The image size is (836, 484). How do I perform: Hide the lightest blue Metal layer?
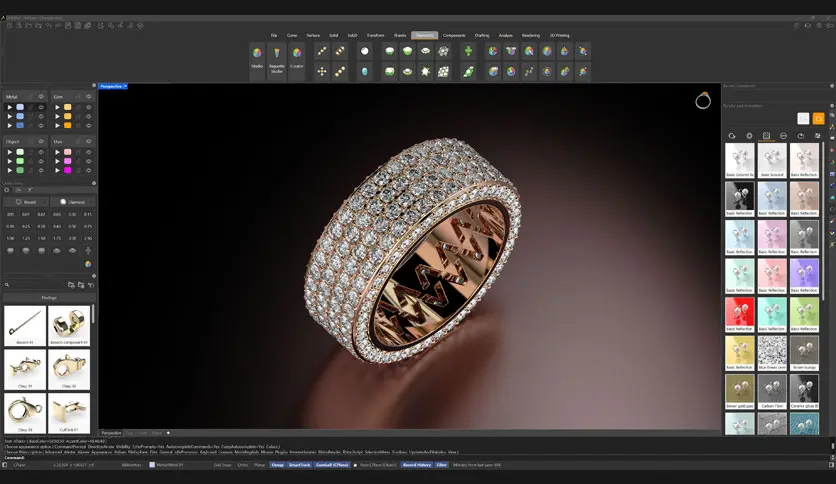pyautogui.click(x=41, y=107)
